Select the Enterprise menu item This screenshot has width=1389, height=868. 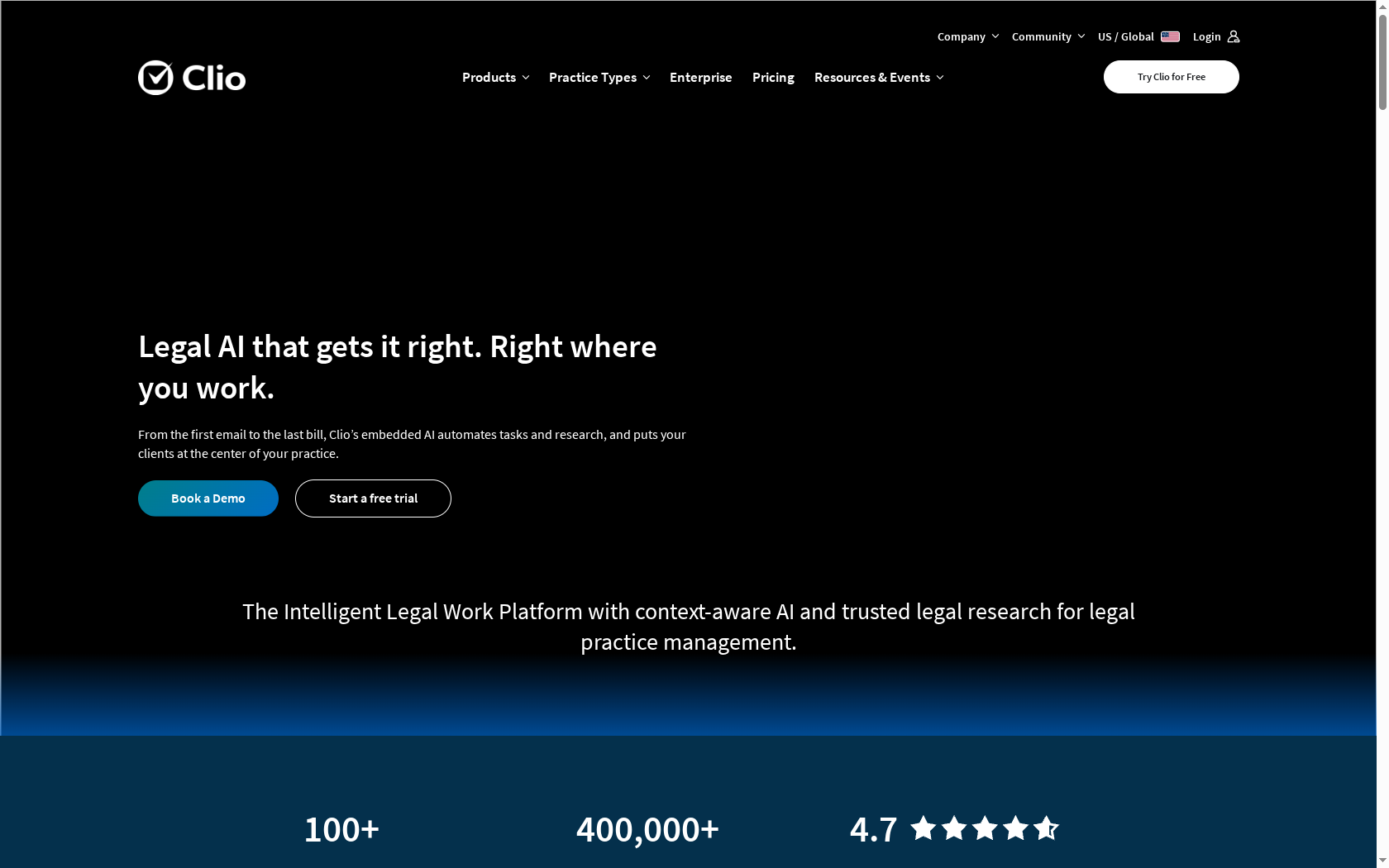coord(700,77)
